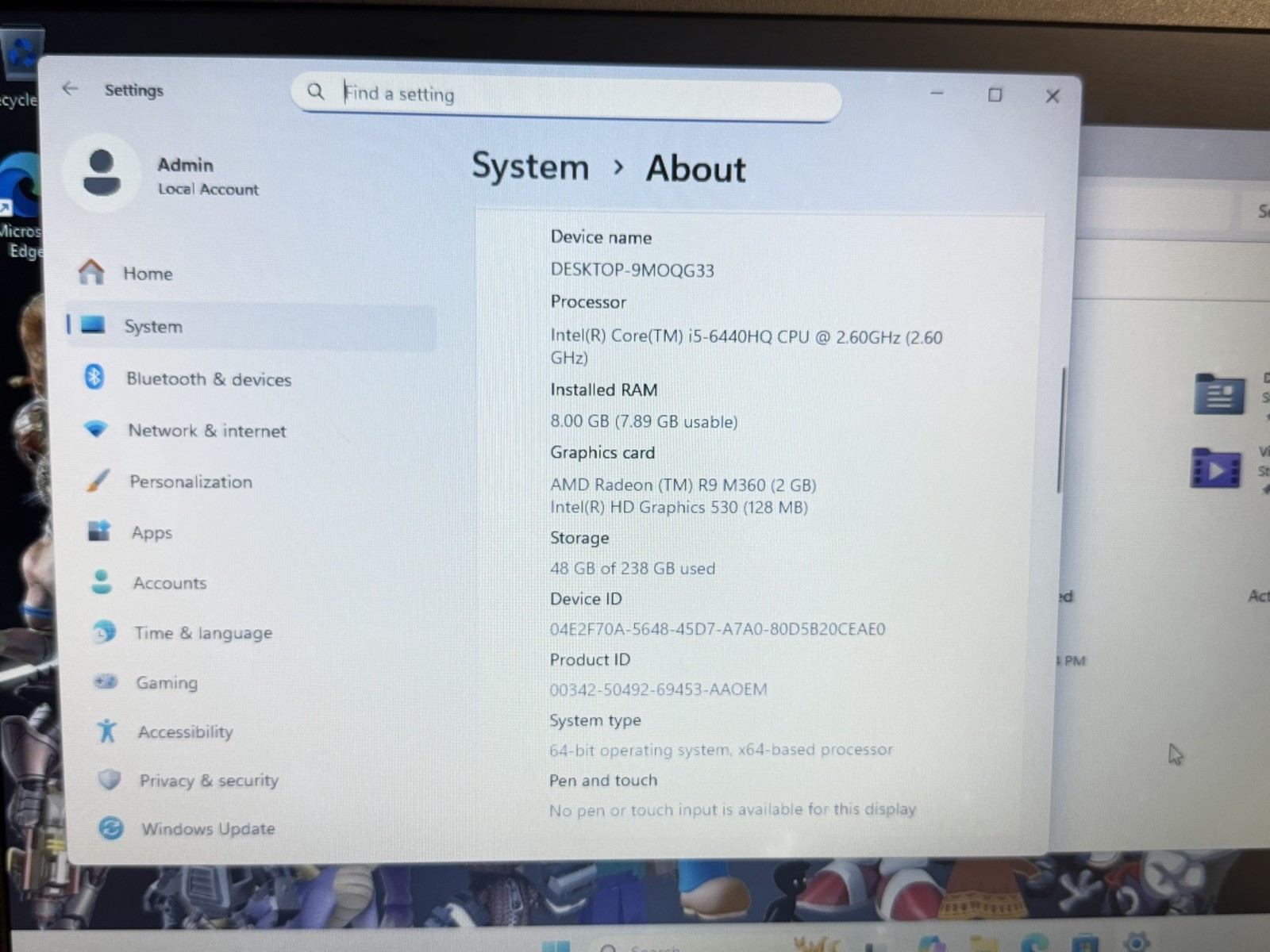Click the Windows Update sync icon
The height and width of the screenshot is (952, 1270).
[x=111, y=828]
